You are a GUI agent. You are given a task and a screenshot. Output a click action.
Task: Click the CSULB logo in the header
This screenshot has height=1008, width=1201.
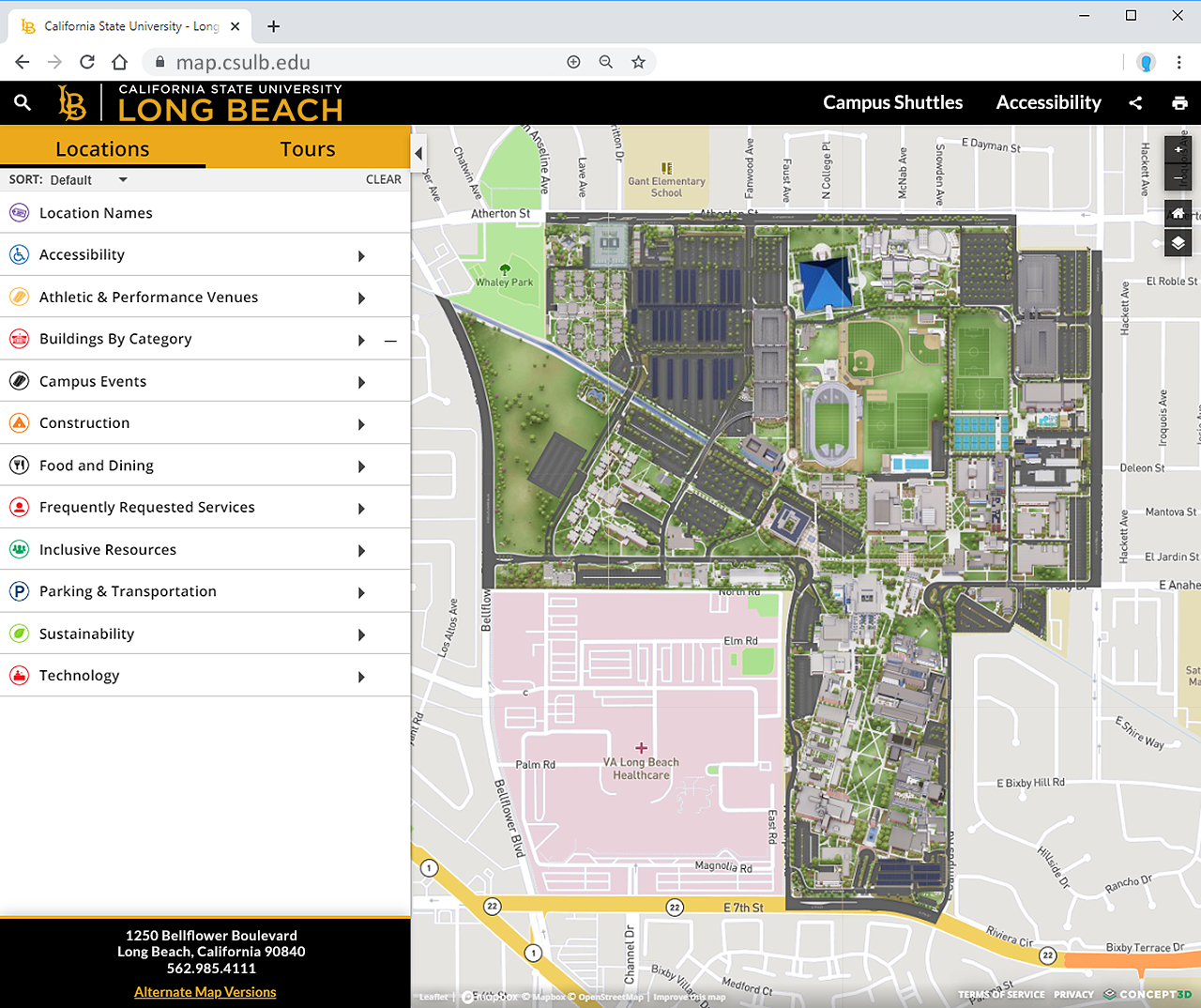70,103
